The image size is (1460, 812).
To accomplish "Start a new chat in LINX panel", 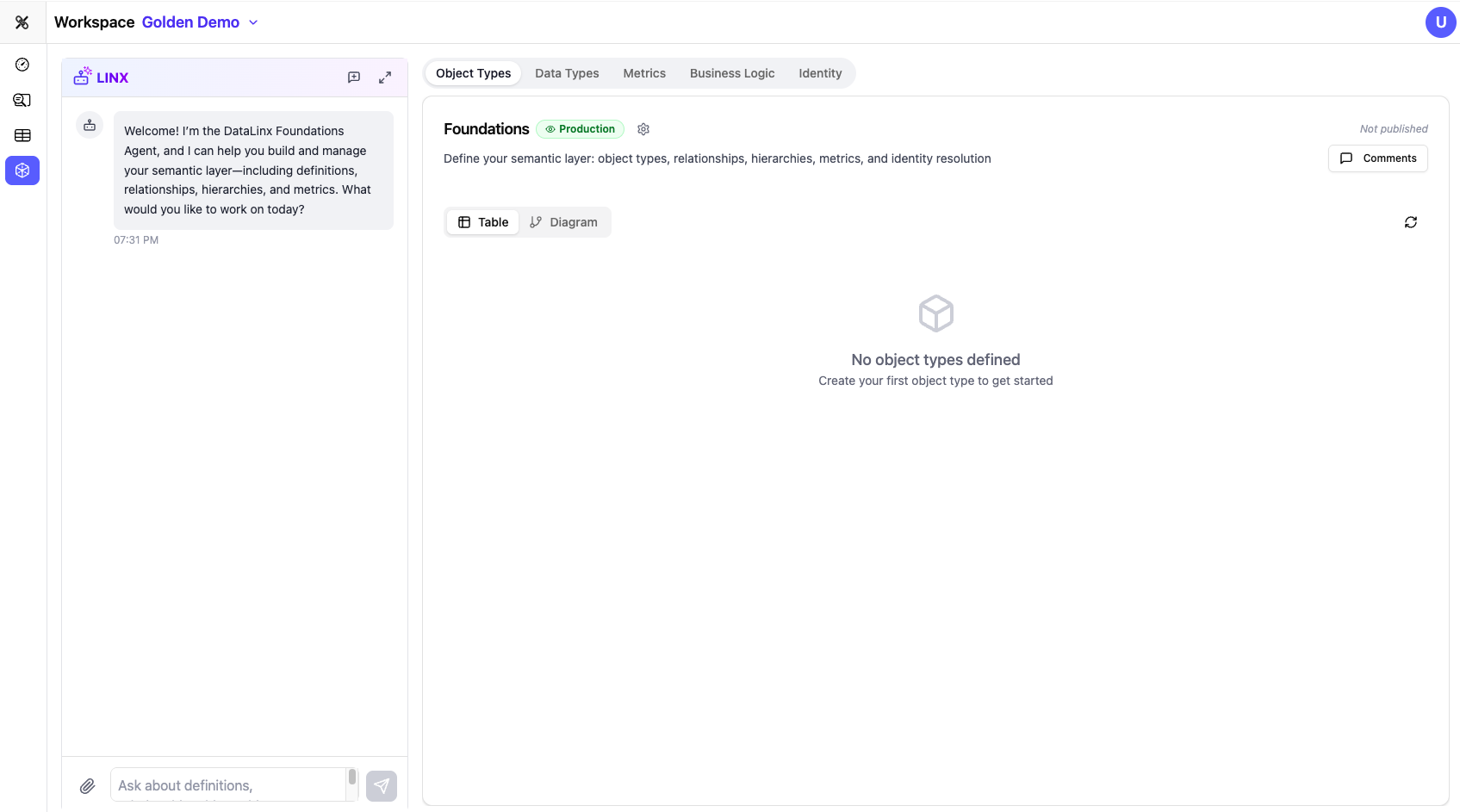I will (354, 77).
